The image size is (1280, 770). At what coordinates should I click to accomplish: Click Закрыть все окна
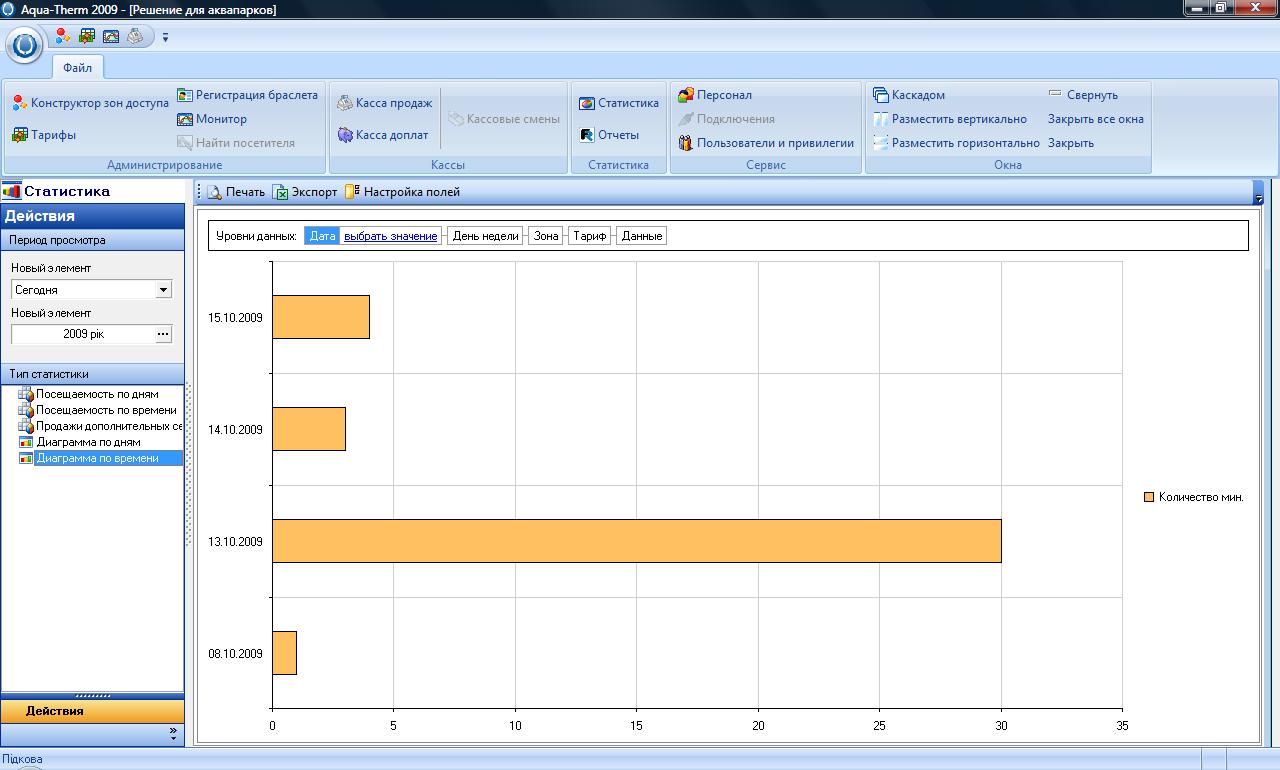pos(1096,119)
